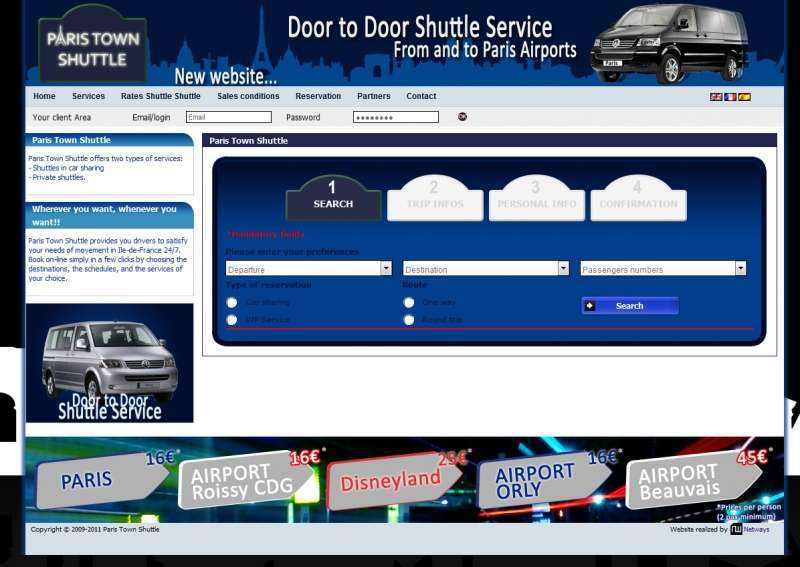
Task: Submit login with the round OK icon
Action: point(462,117)
